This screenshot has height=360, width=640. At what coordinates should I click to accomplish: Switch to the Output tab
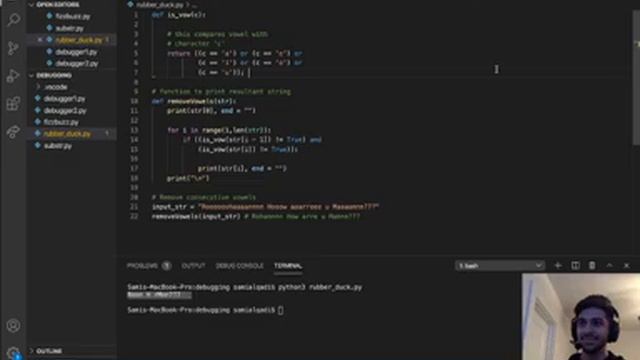[x=193, y=266]
